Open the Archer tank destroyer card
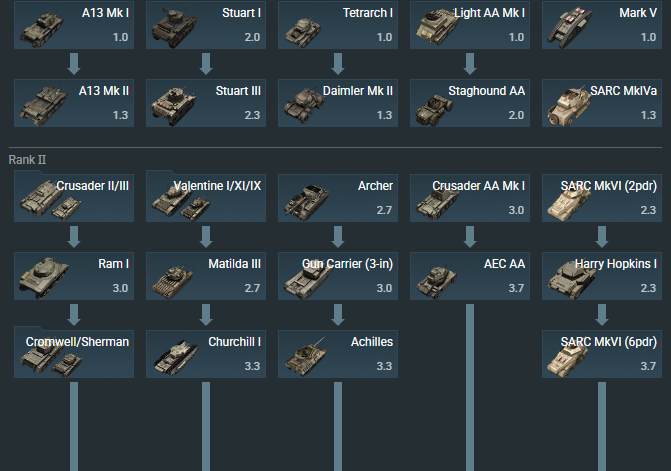The height and width of the screenshot is (471, 671). click(338, 198)
